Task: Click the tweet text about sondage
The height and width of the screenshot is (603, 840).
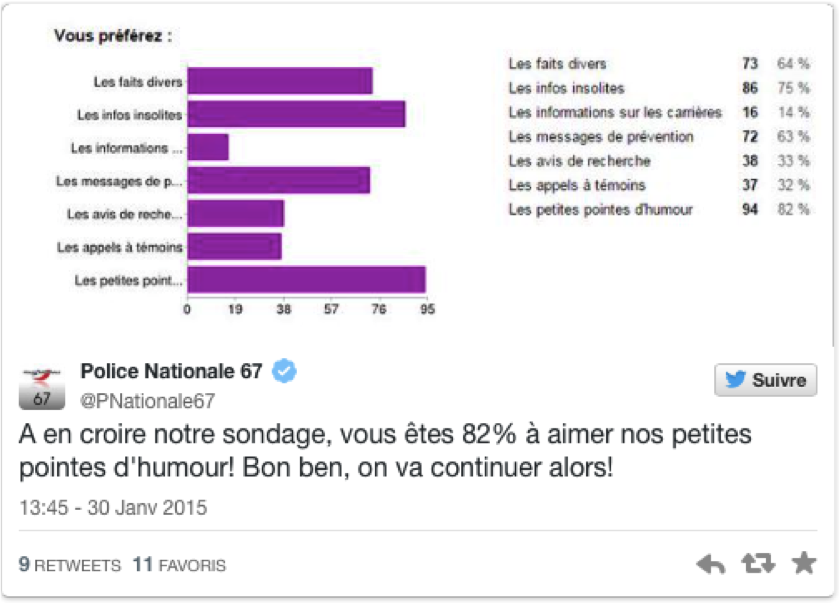Action: tap(385, 451)
